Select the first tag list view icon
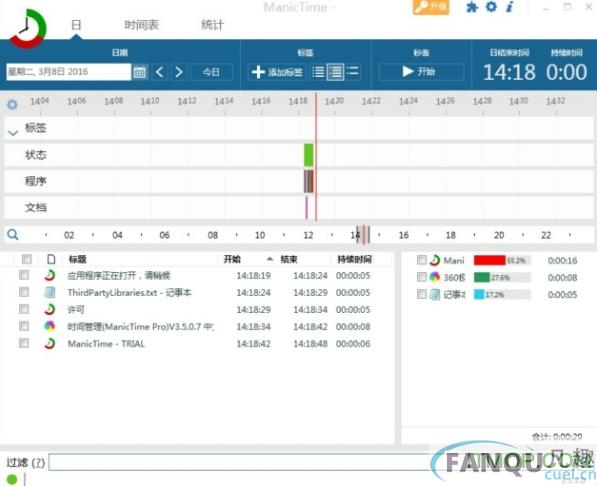This screenshot has height=486, width=597. pos(318,72)
